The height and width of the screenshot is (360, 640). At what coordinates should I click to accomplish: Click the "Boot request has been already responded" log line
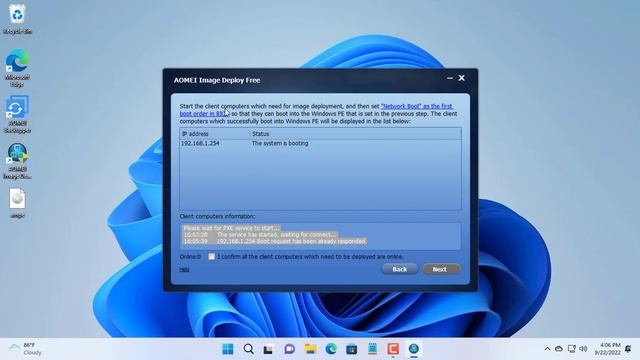point(275,241)
